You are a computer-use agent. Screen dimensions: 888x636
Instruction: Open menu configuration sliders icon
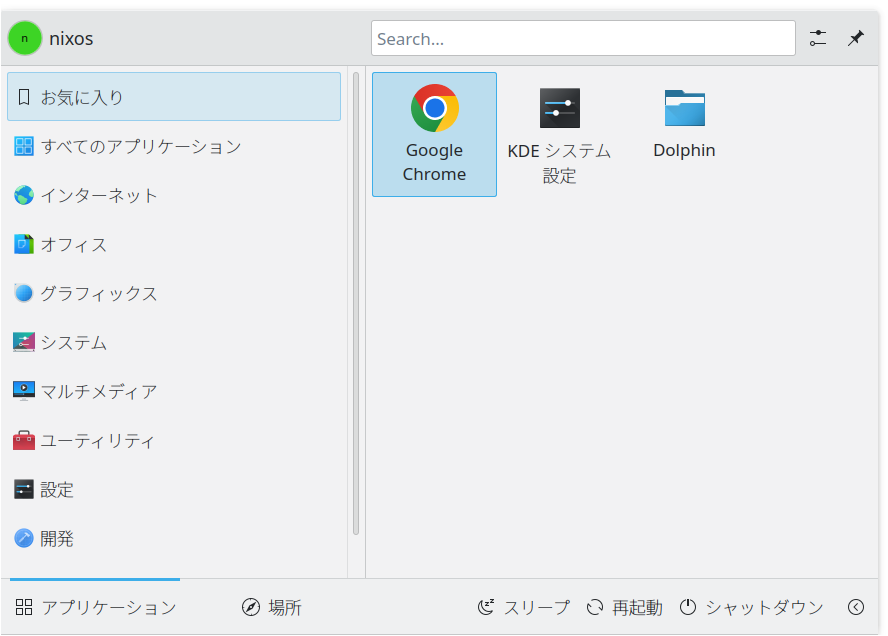click(x=818, y=39)
